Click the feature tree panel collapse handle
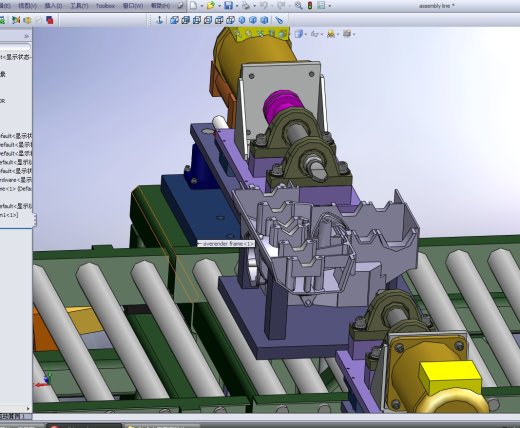Image resolution: width=520 pixels, height=428 pixels. 34,221
